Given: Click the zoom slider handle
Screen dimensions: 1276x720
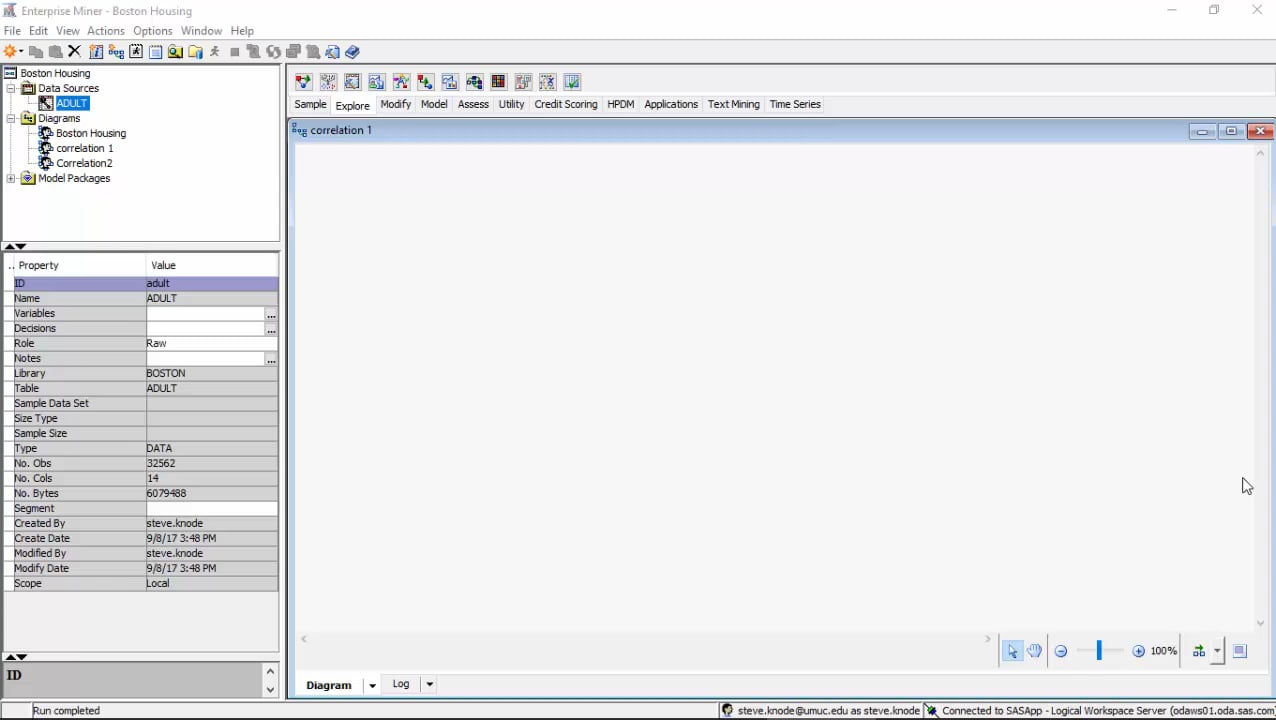Looking at the screenshot, I should tap(1099, 651).
